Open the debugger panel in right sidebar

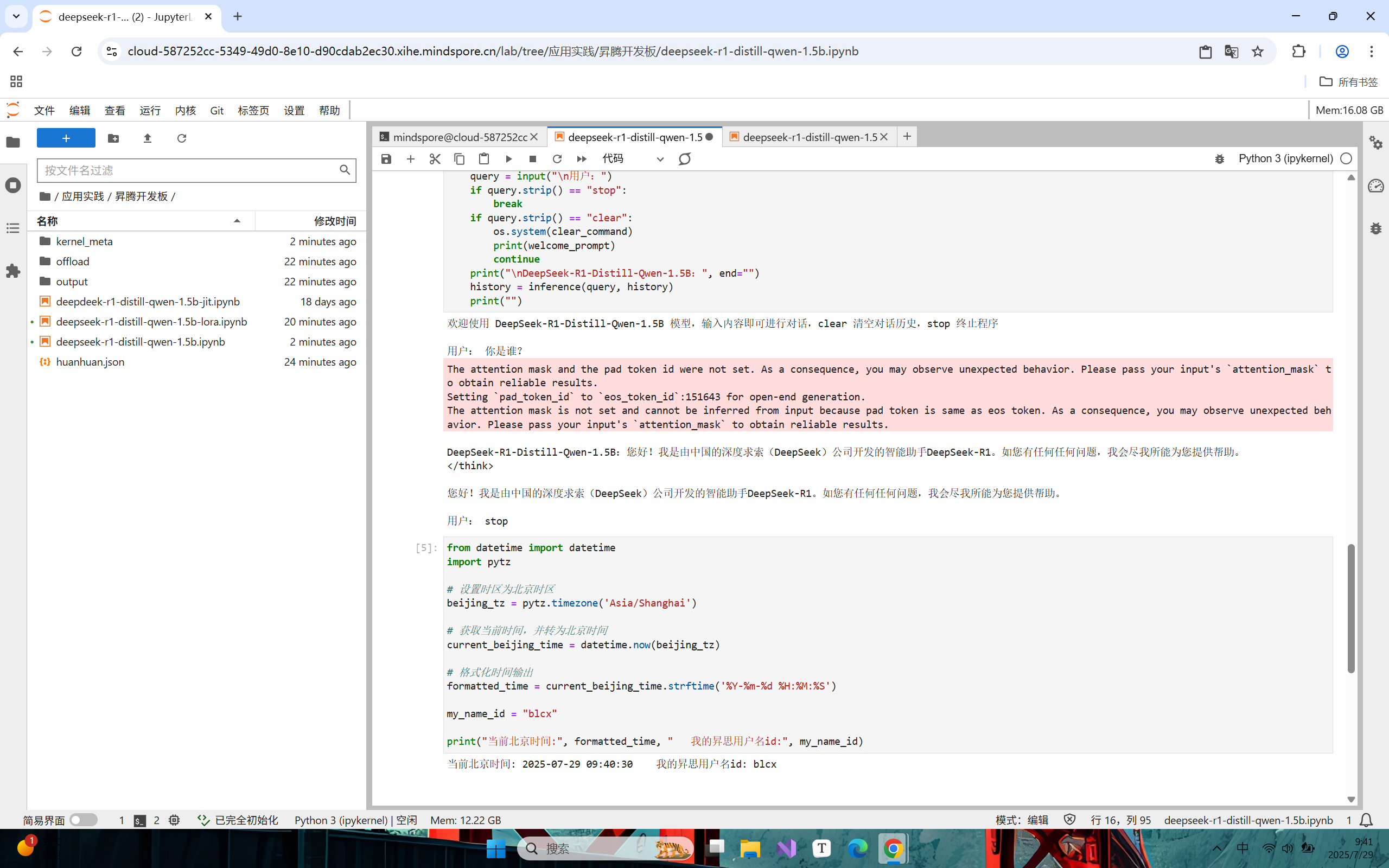(x=1376, y=228)
